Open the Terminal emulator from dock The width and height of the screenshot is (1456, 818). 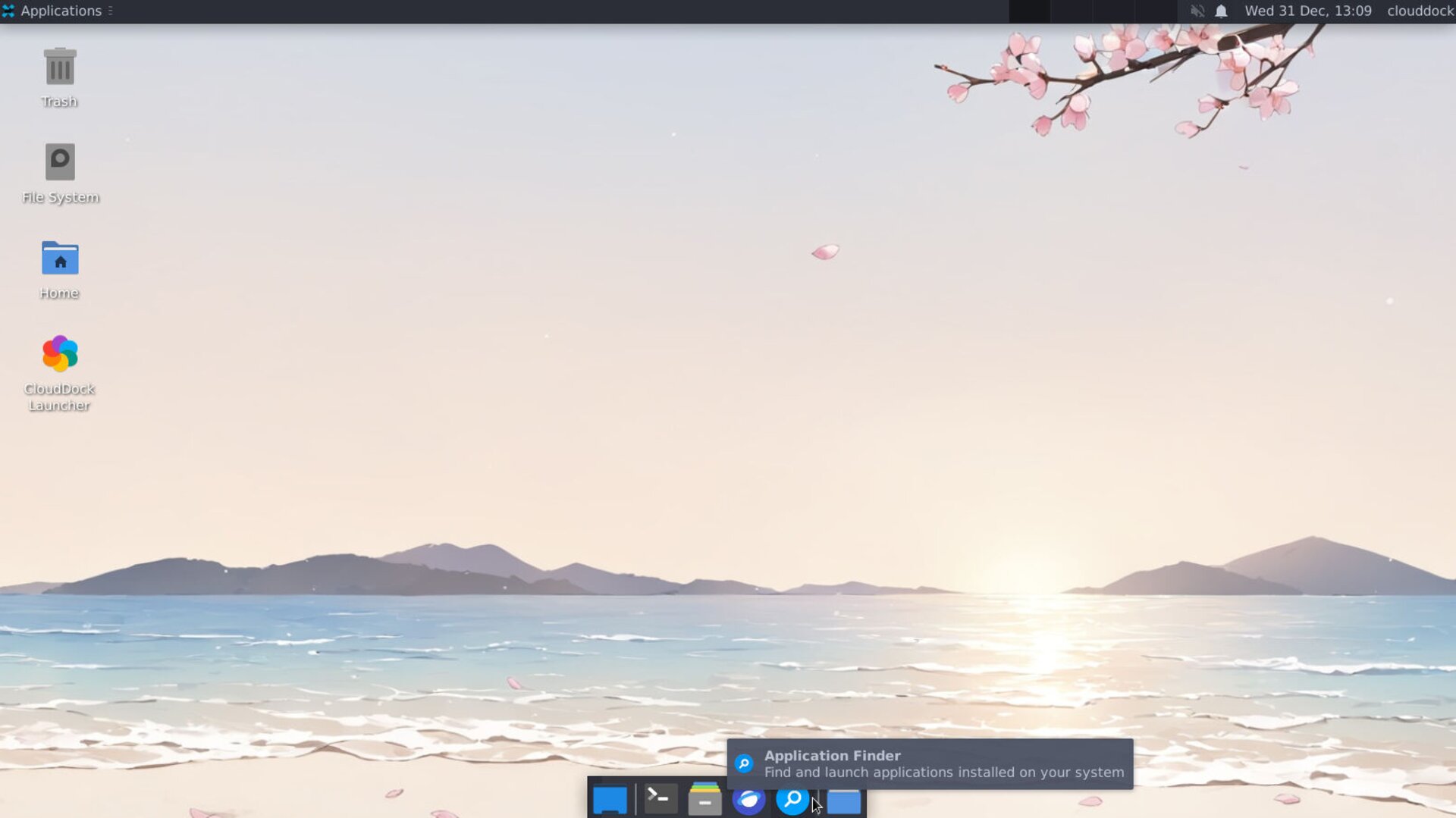pos(661,798)
